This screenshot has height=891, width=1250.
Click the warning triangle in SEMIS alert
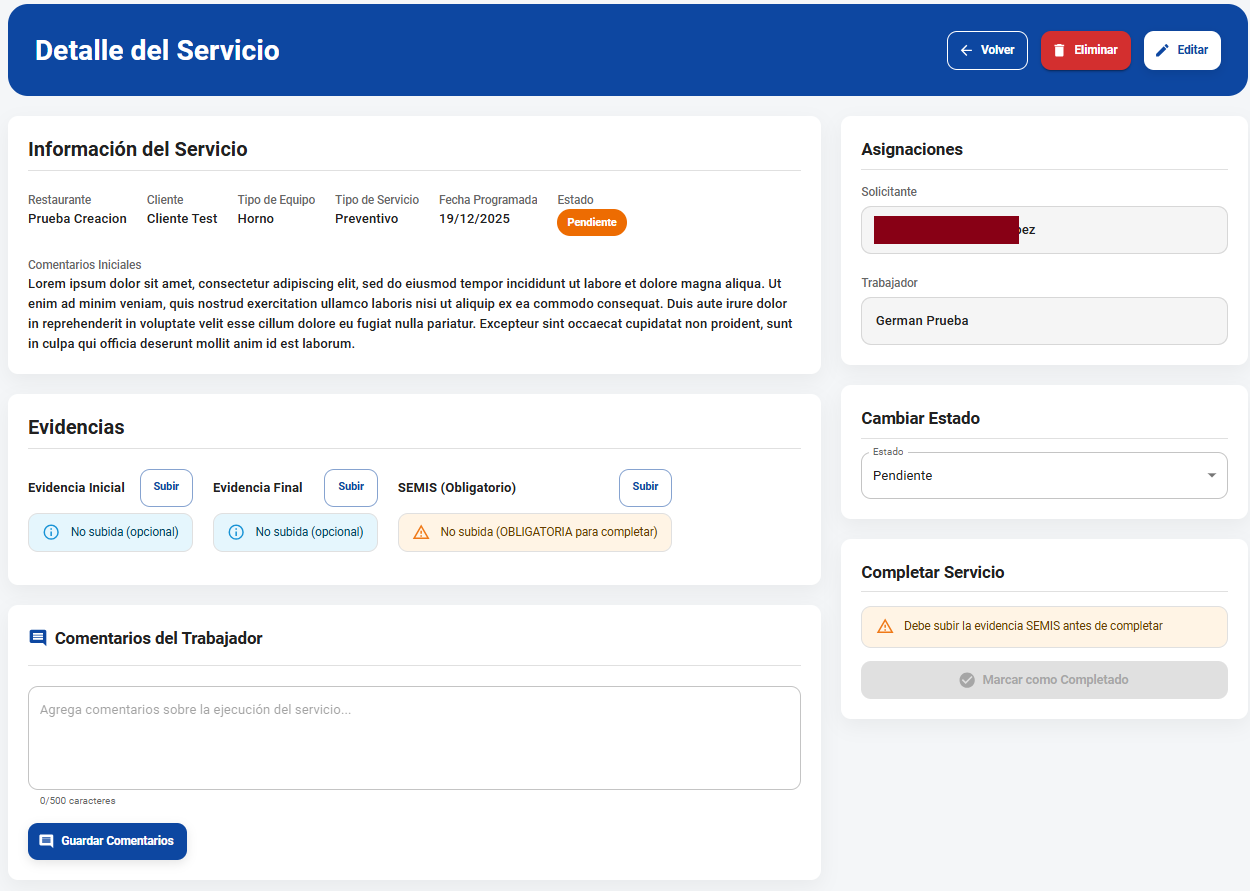point(421,532)
